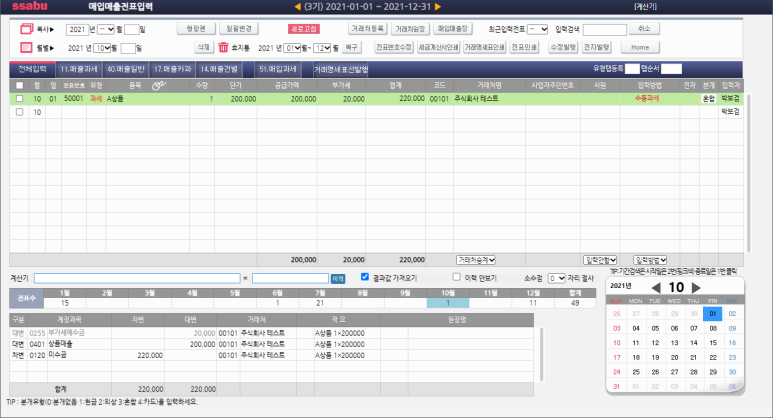Click the 거래명세표인쇄 button
Viewport: 773px width, 418px height.
pyautogui.click(x=484, y=47)
